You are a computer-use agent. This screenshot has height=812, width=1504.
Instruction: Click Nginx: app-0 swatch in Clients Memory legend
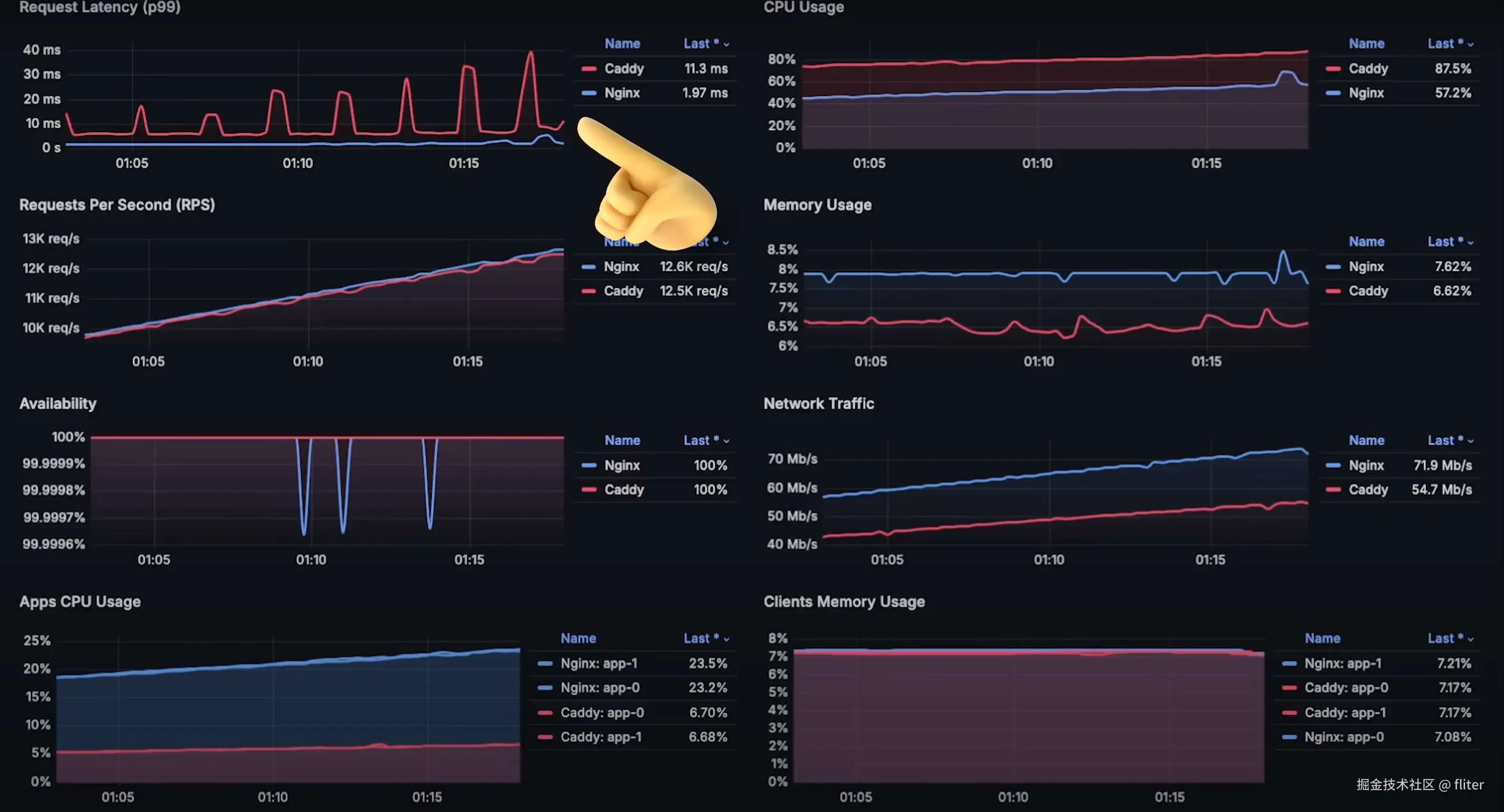[1289, 738]
